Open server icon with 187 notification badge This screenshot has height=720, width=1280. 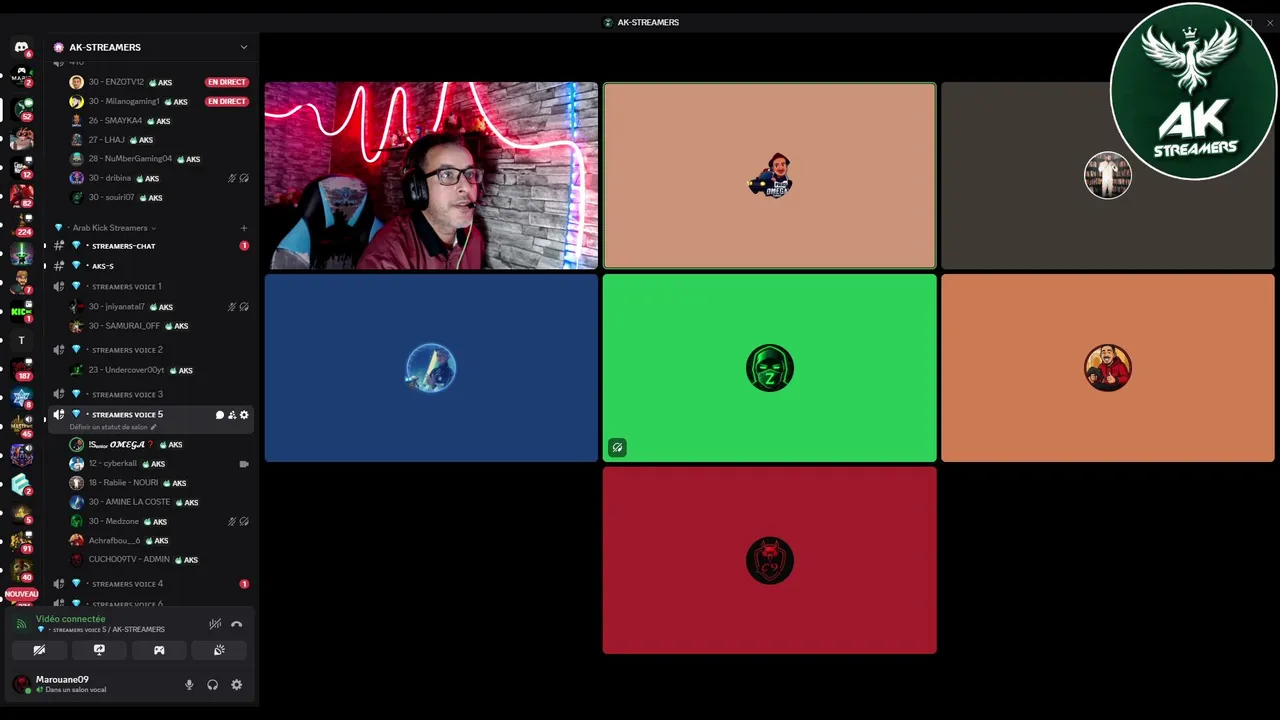pos(21,369)
